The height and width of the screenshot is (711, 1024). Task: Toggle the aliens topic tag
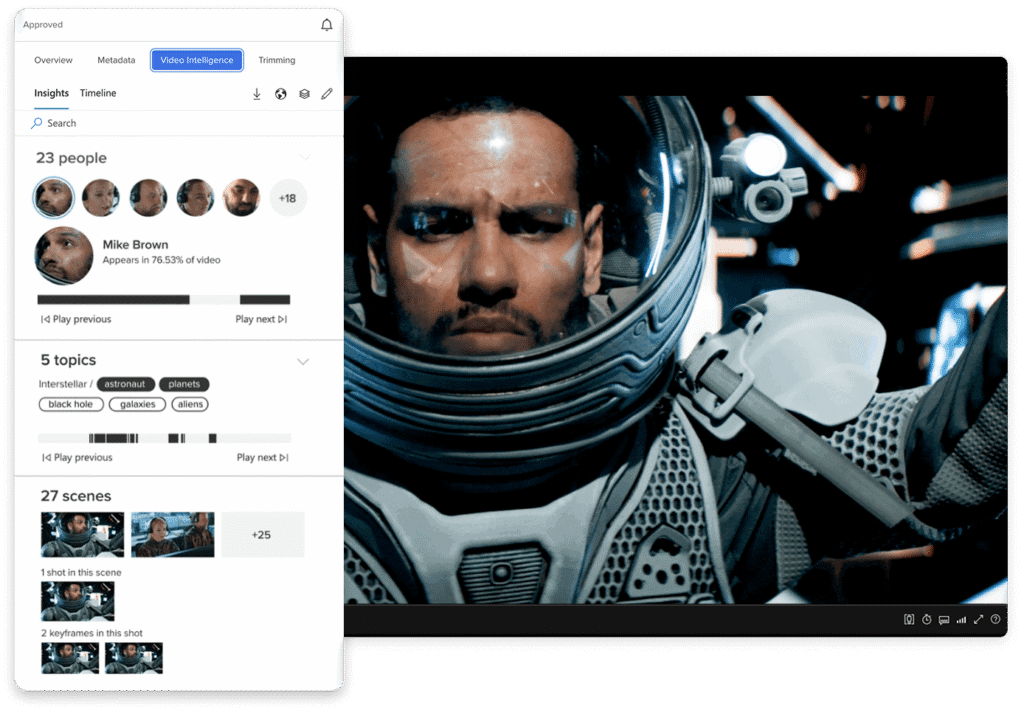[x=190, y=404]
